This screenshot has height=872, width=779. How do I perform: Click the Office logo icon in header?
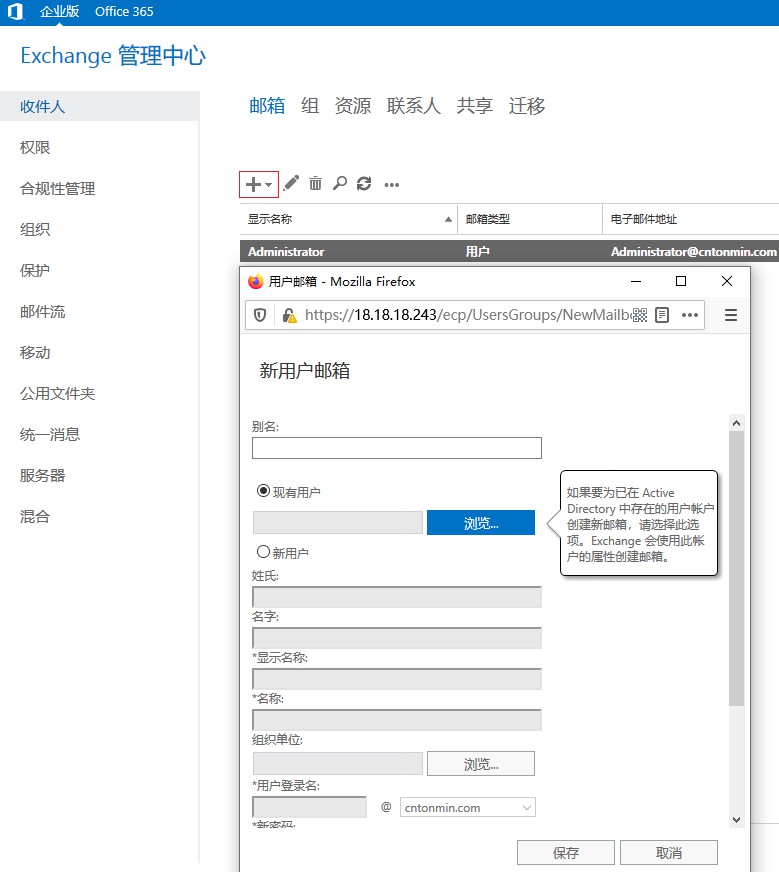(15, 12)
